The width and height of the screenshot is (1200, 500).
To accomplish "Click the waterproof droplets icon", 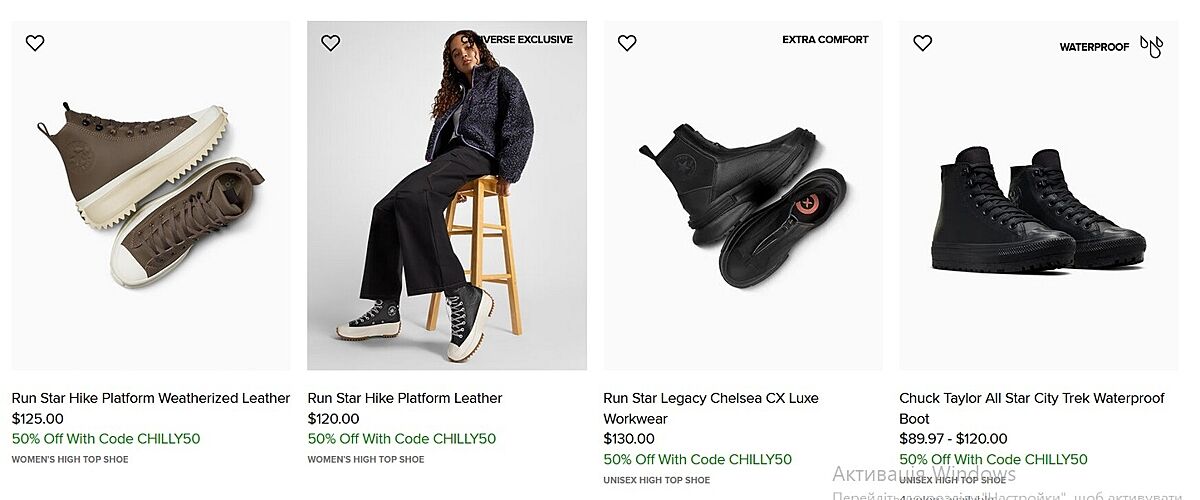I will [x=1152, y=46].
